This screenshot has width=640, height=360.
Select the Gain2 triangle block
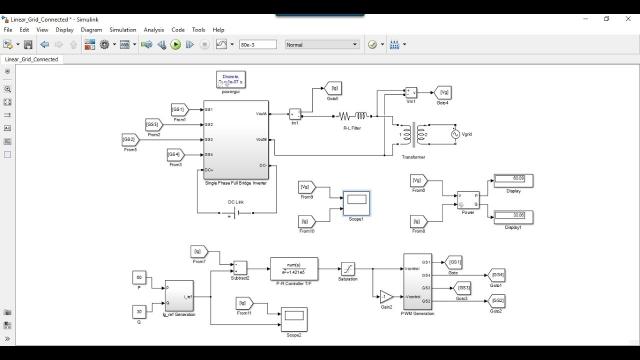tap(387, 297)
